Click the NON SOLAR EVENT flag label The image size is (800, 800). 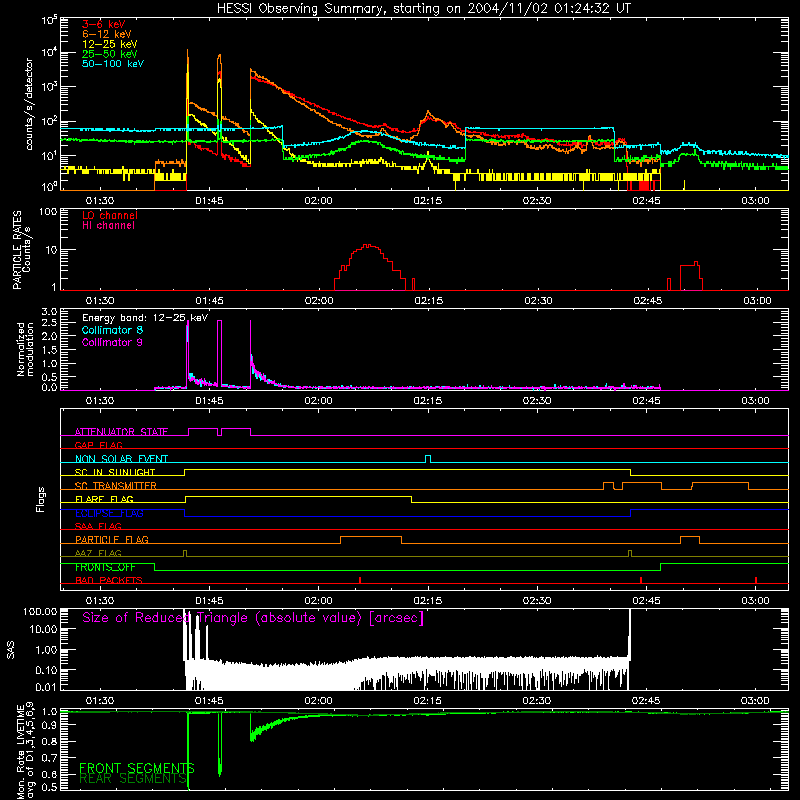[121, 459]
